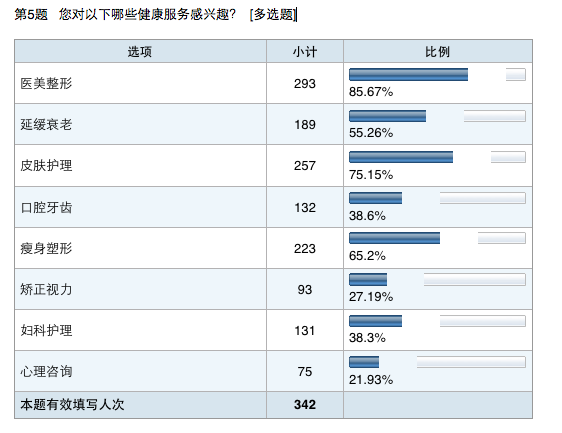The image size is (562, 433).
Task: Click the 心理咨询 option label
Action: (46, 371)
